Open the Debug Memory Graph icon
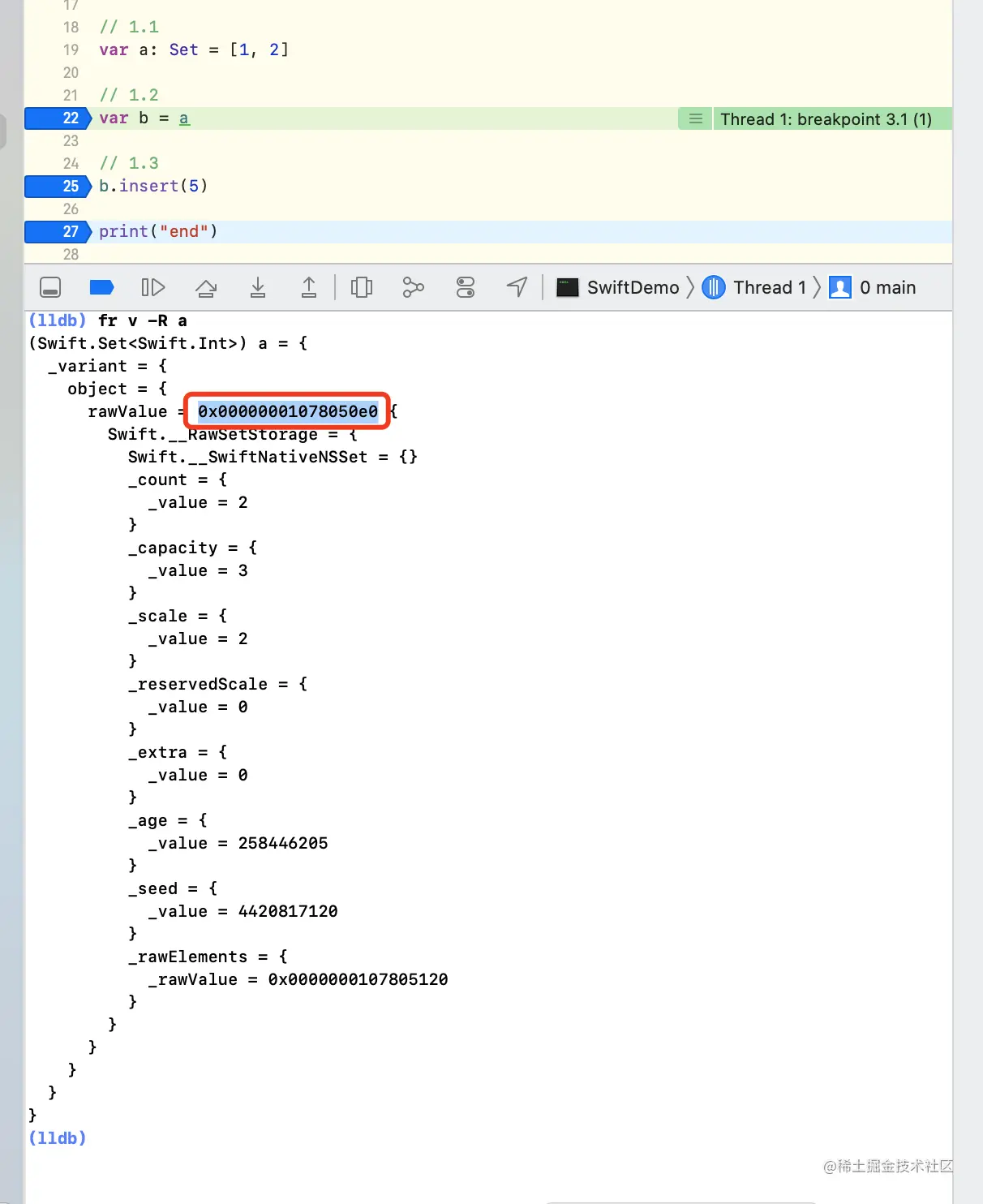The height and width of the screenshot is (1204, 983). pyautogui.click(x=414, y=287)
